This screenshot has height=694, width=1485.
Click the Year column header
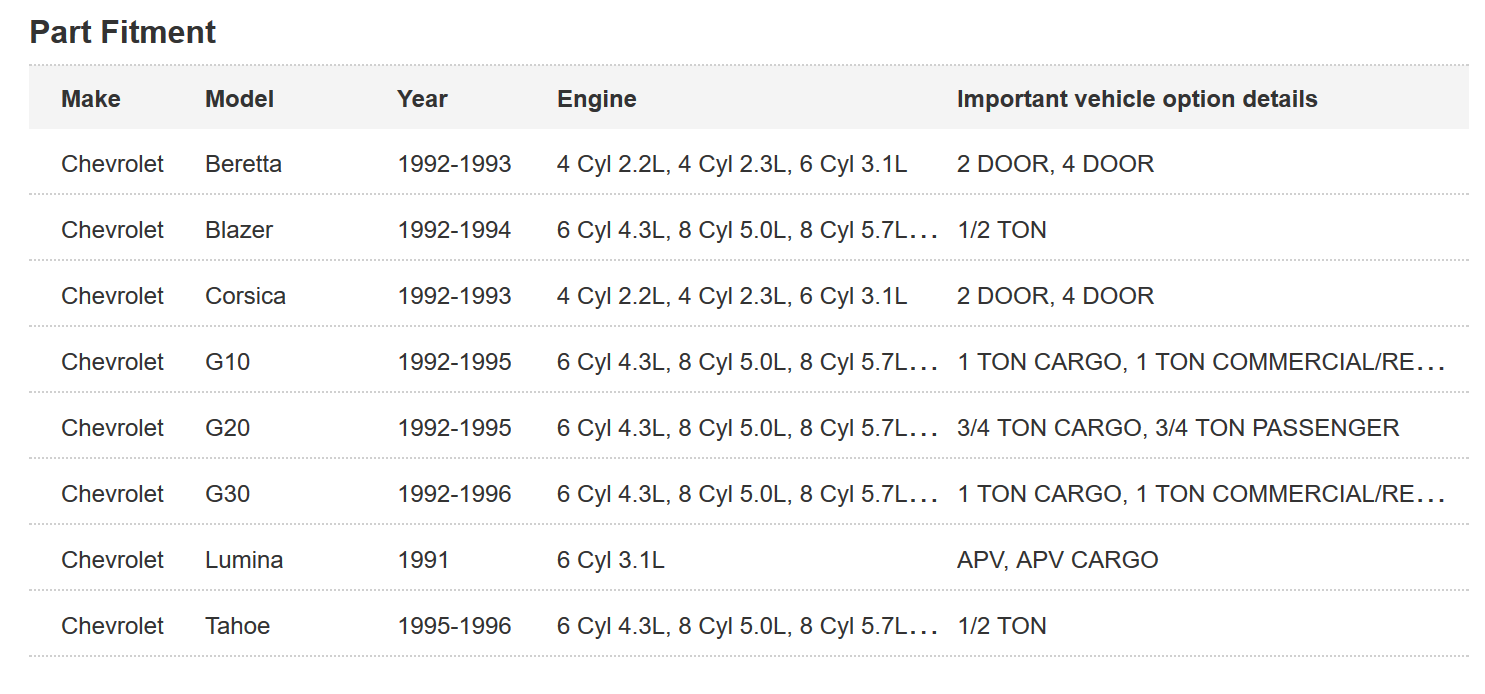(422, 99)
